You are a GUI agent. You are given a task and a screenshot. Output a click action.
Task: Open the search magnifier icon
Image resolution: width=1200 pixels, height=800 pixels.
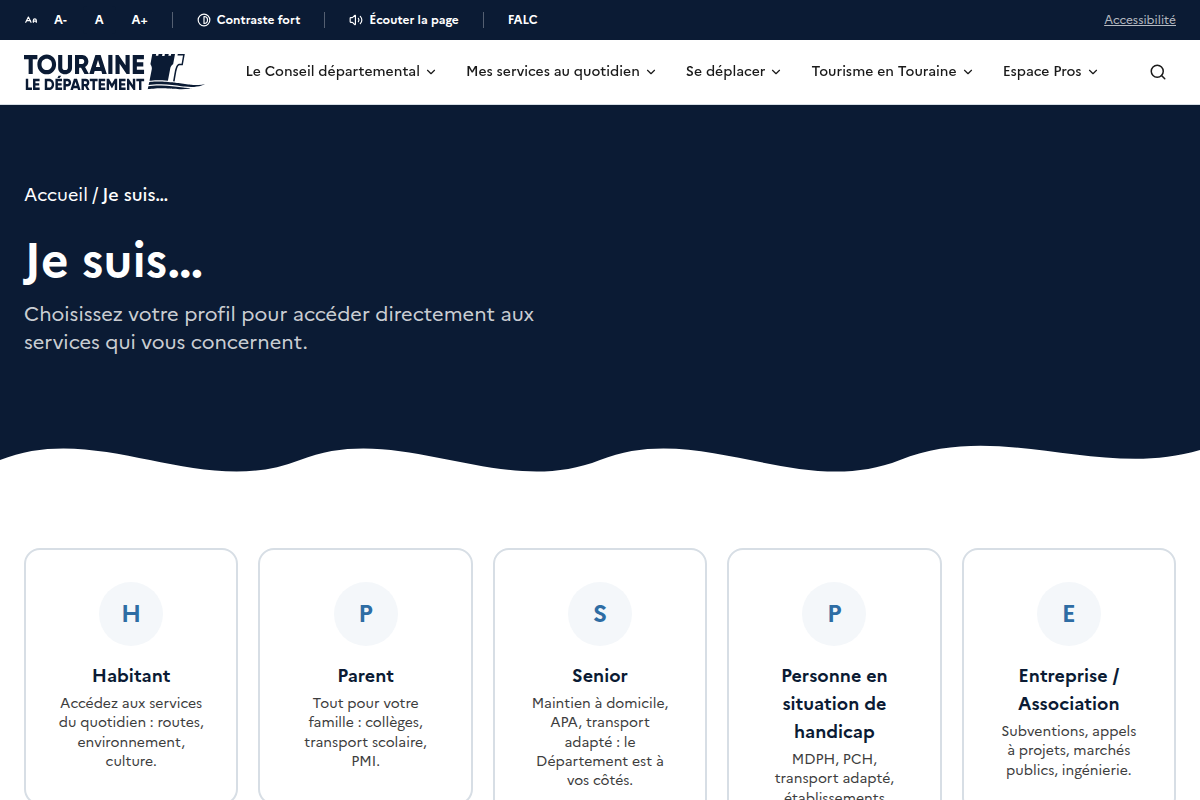tap(1158, 72)
